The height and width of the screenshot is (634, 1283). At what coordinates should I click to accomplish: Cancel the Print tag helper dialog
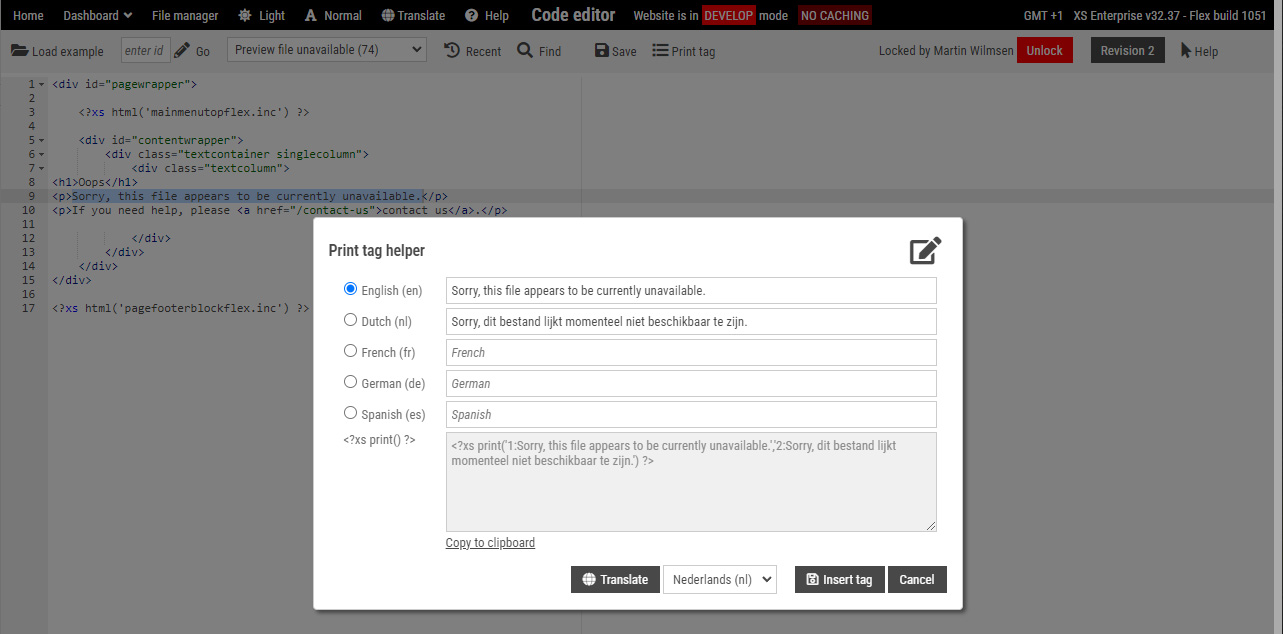[917, 580]
